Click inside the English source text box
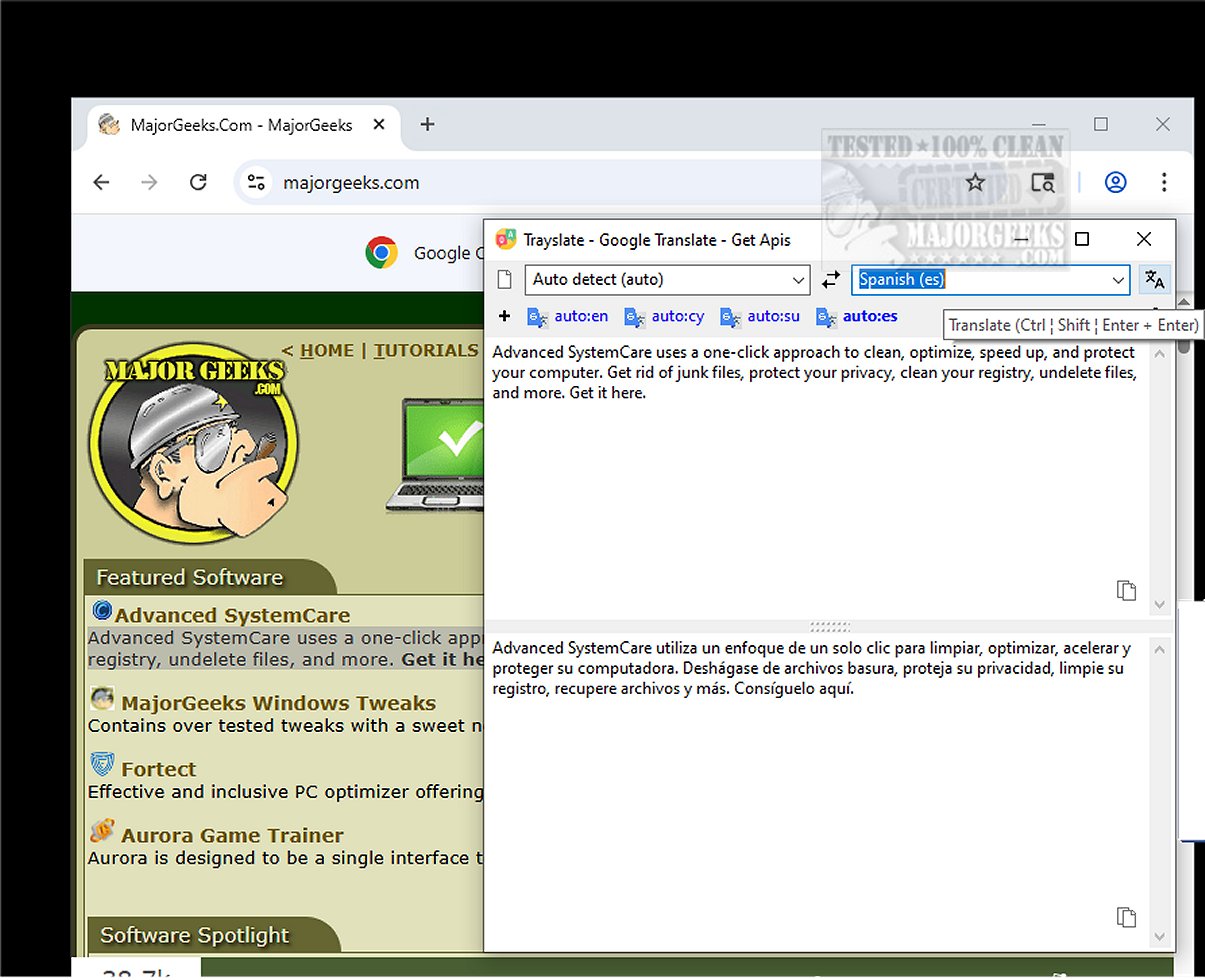 tap(815, 480)
